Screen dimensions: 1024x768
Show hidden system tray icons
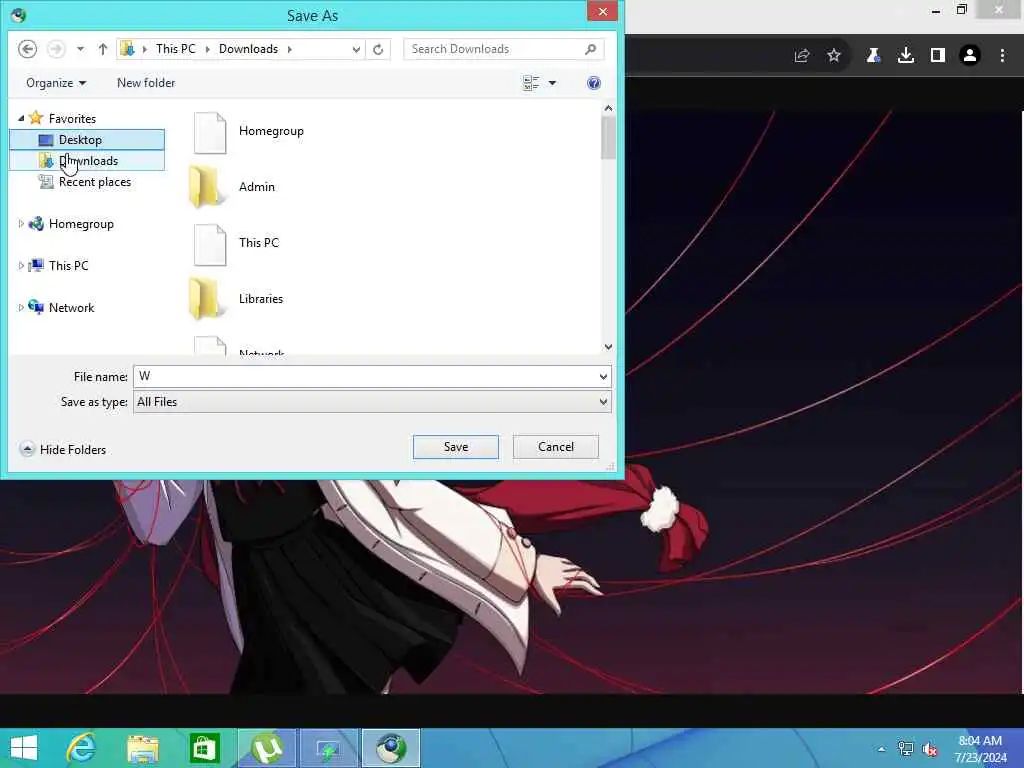click(882, 749)
